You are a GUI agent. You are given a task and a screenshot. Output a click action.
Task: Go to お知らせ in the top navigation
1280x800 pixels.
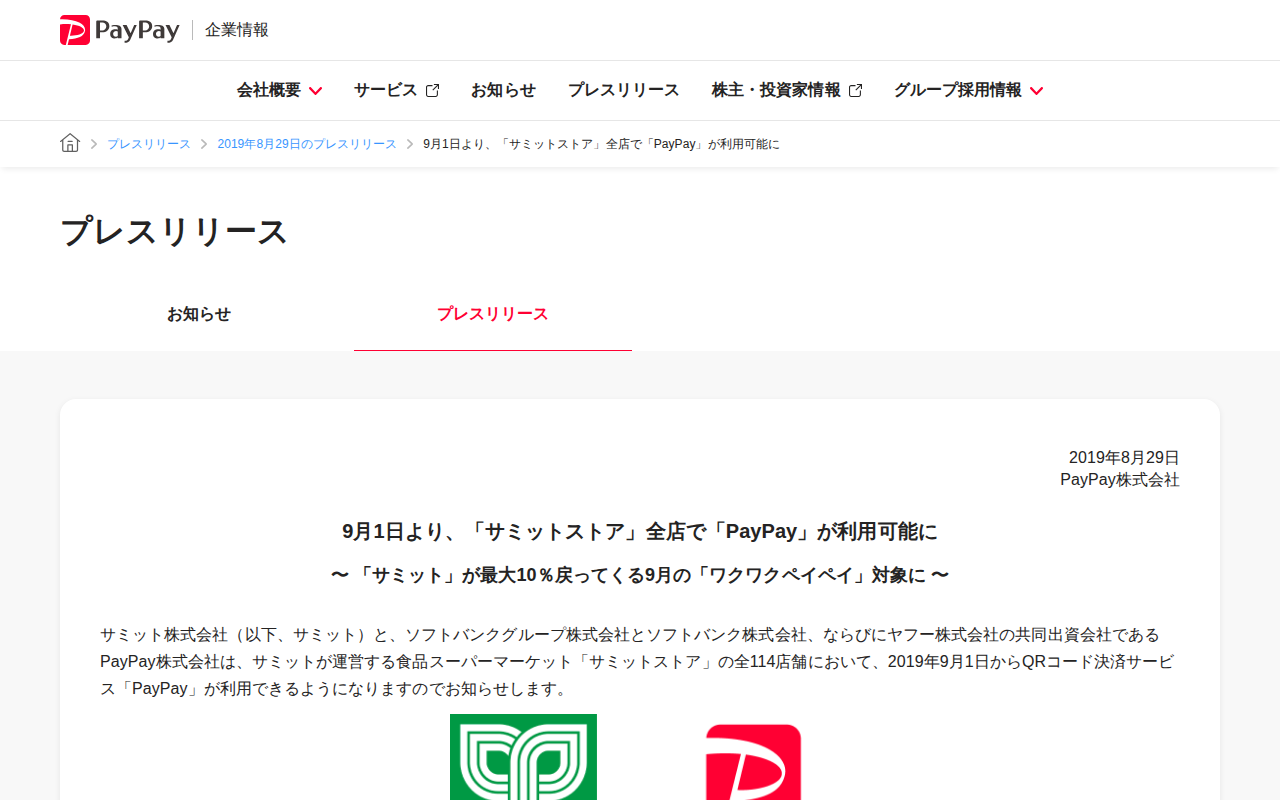503,90
